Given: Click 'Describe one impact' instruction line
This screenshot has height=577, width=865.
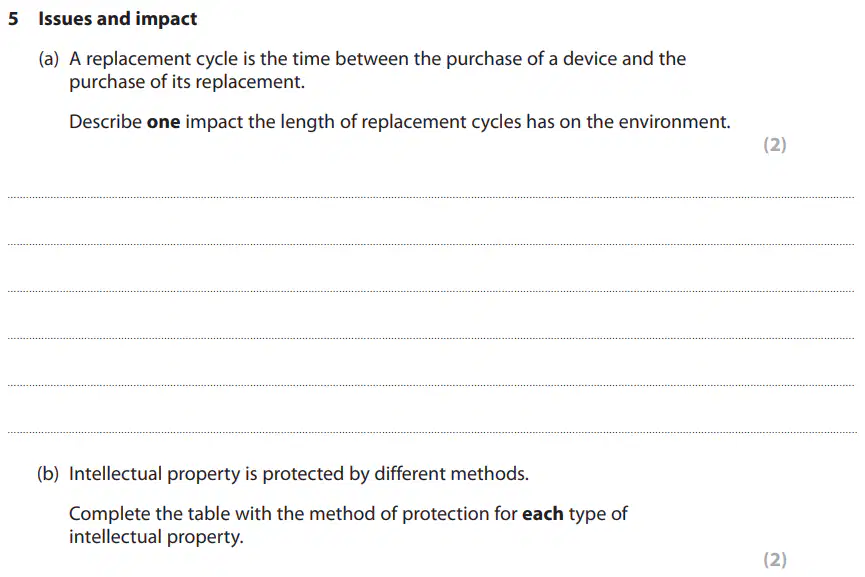Looking at the screenshot, I should [399, 122].
